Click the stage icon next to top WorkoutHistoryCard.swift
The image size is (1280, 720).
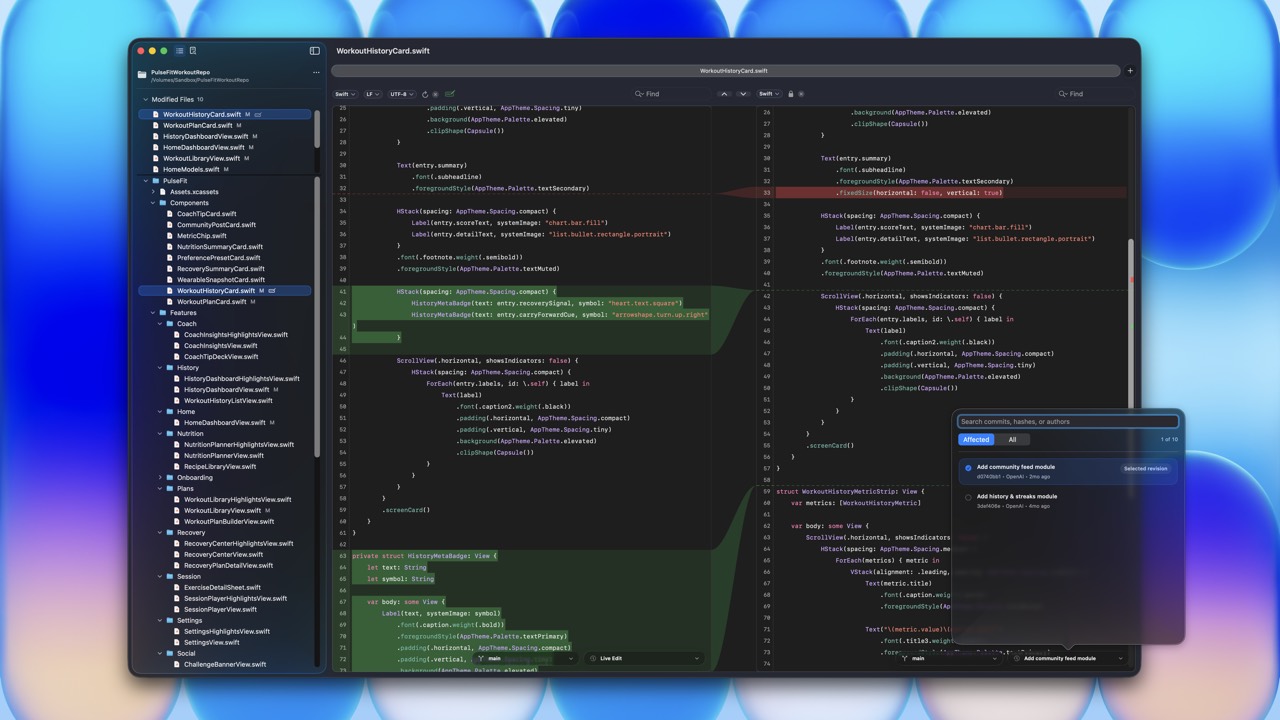258,114
